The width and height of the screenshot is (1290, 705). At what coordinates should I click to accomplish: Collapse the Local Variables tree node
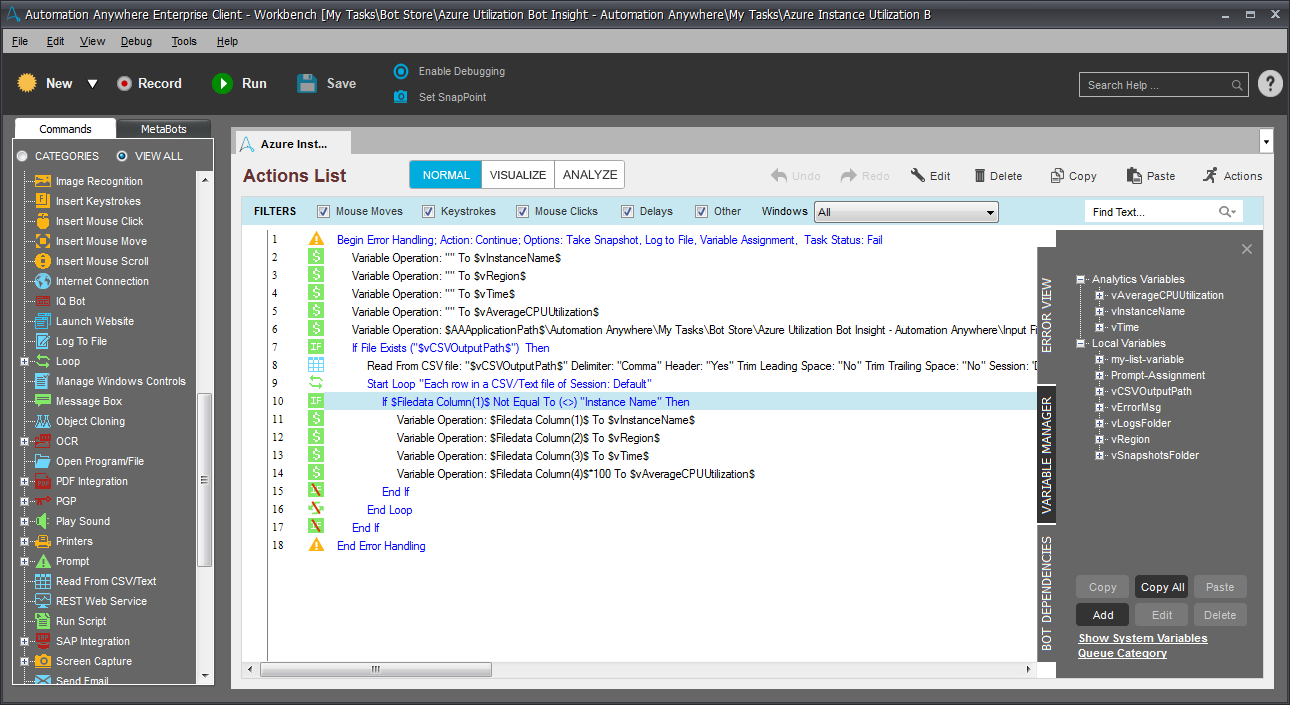click(x=1081, y=344)
